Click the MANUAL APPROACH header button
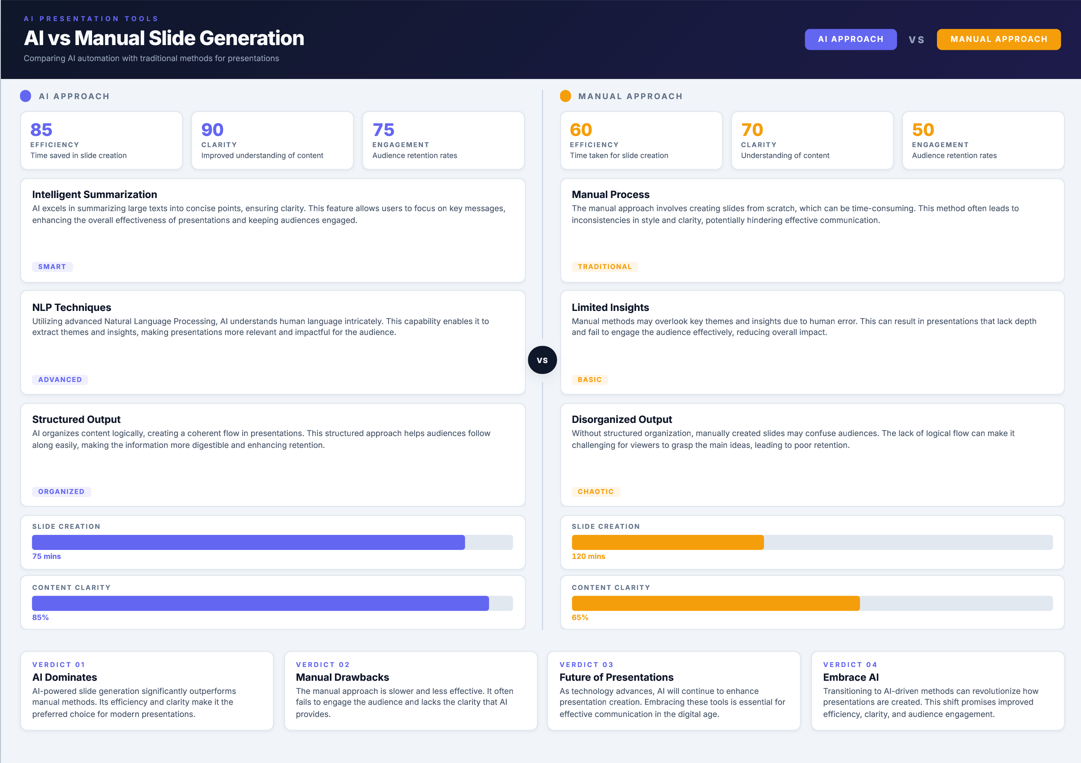 click(x=998, y=39)
